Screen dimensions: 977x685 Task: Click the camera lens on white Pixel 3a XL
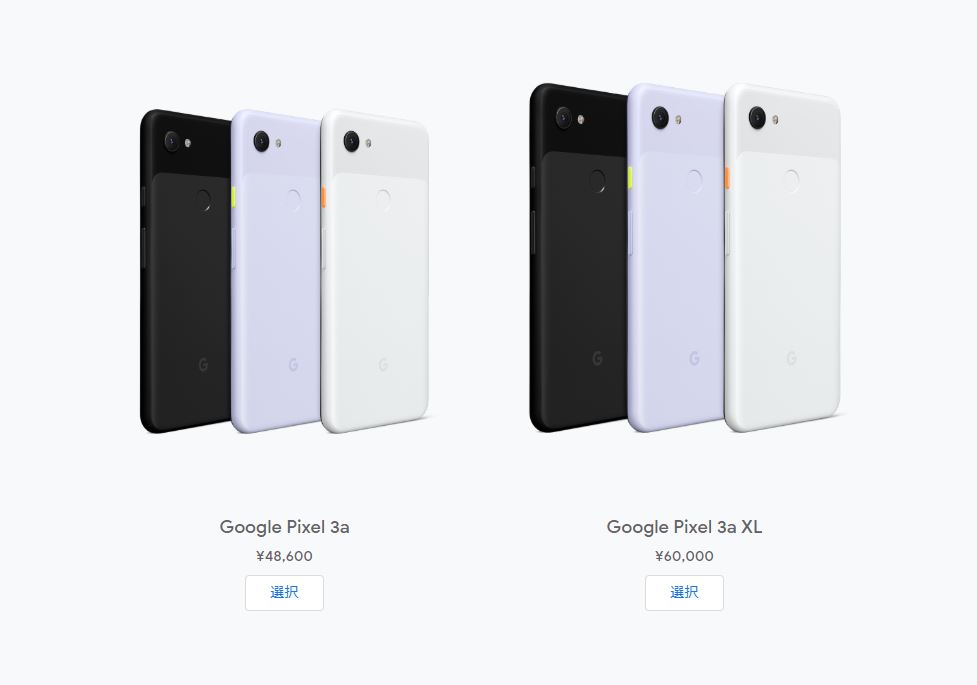(757, 117)
